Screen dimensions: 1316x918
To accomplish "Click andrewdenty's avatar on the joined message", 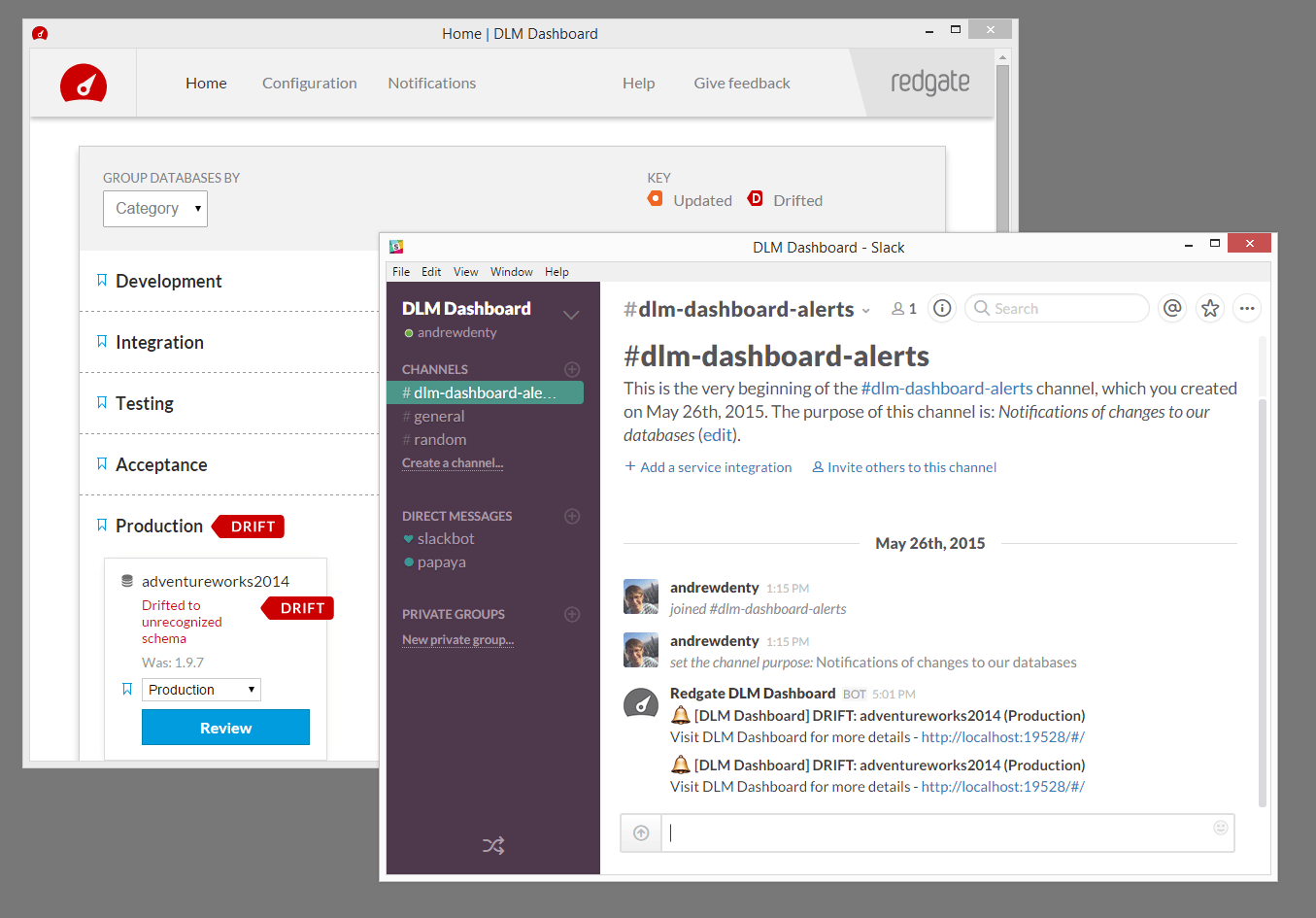I will tap(641, 596).
